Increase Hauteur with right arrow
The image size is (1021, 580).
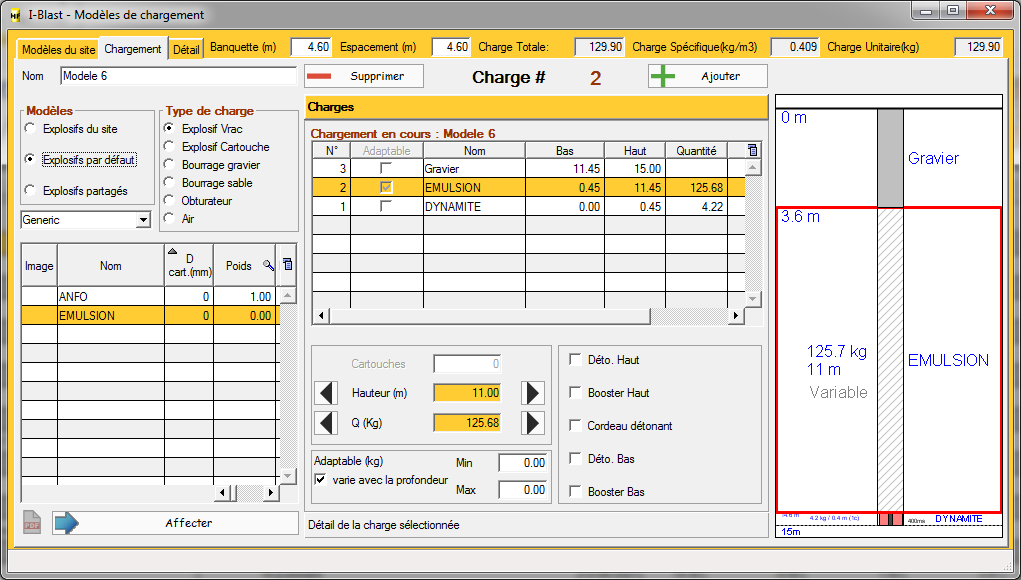(x=533, y=393)
